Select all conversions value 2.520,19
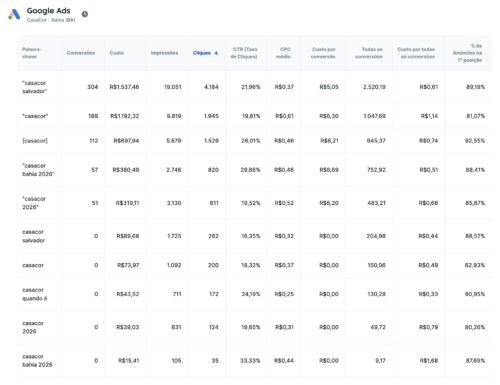500x385 pixels. [x=374, y=87]
